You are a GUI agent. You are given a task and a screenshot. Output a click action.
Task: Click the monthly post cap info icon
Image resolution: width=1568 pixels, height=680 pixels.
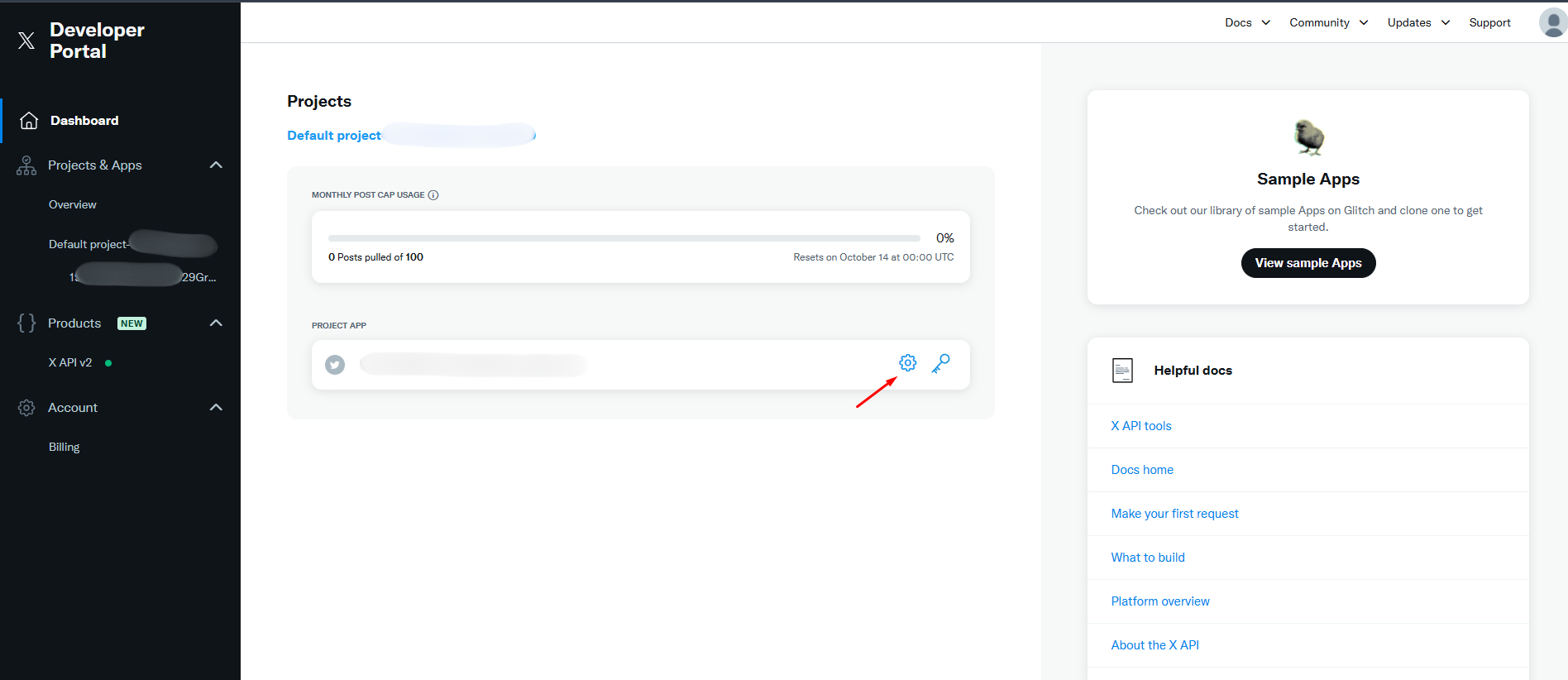[x=433, y=195]
